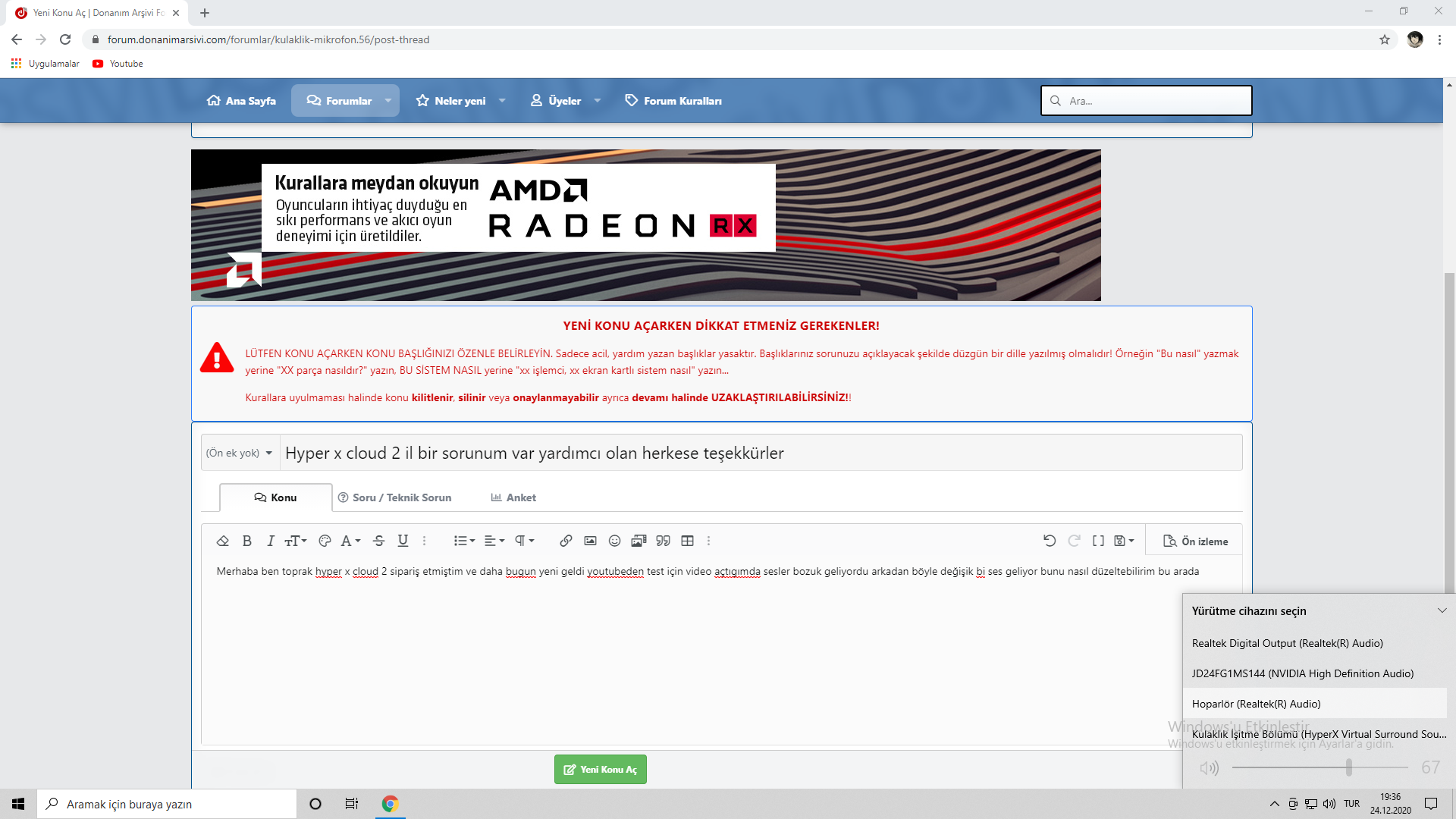Click the Bold formatting icon
This screenshot has height=819, width=1456.
(246, 541)
